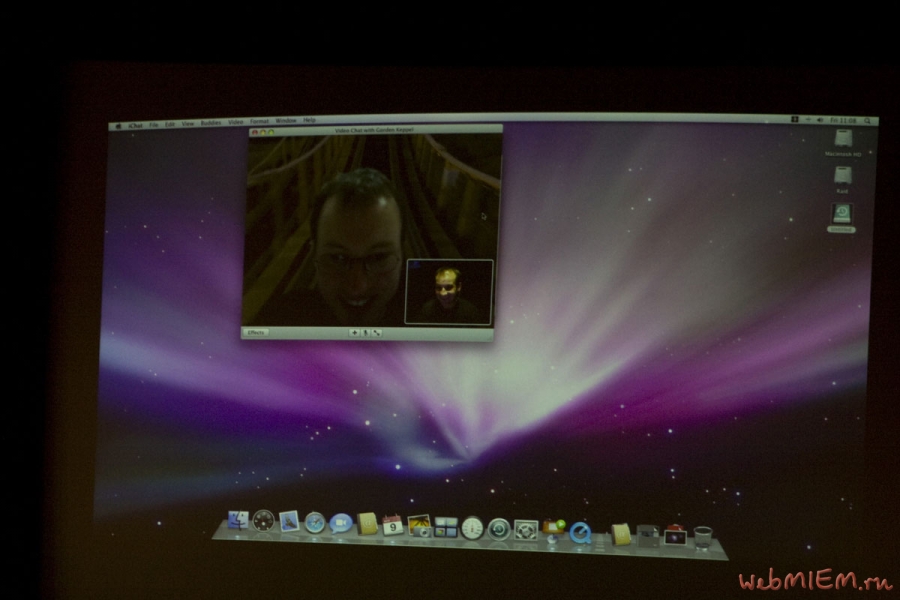Open the white gauge dial Dock icon
This screenshot has height=600, width=900.
tap(472, 528)
